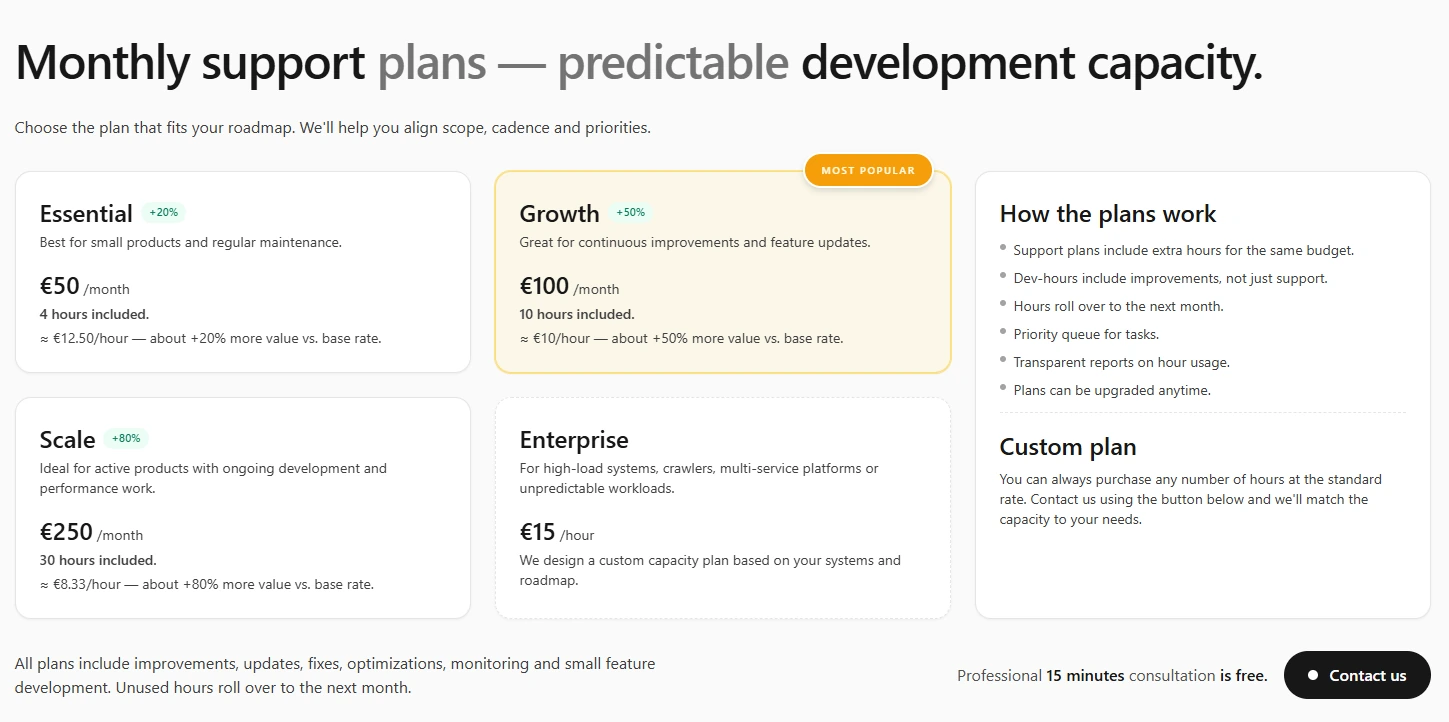Screen dimensions: 1449x722
Task: Click the Essential plan heading
Action: tap(86, 213)
